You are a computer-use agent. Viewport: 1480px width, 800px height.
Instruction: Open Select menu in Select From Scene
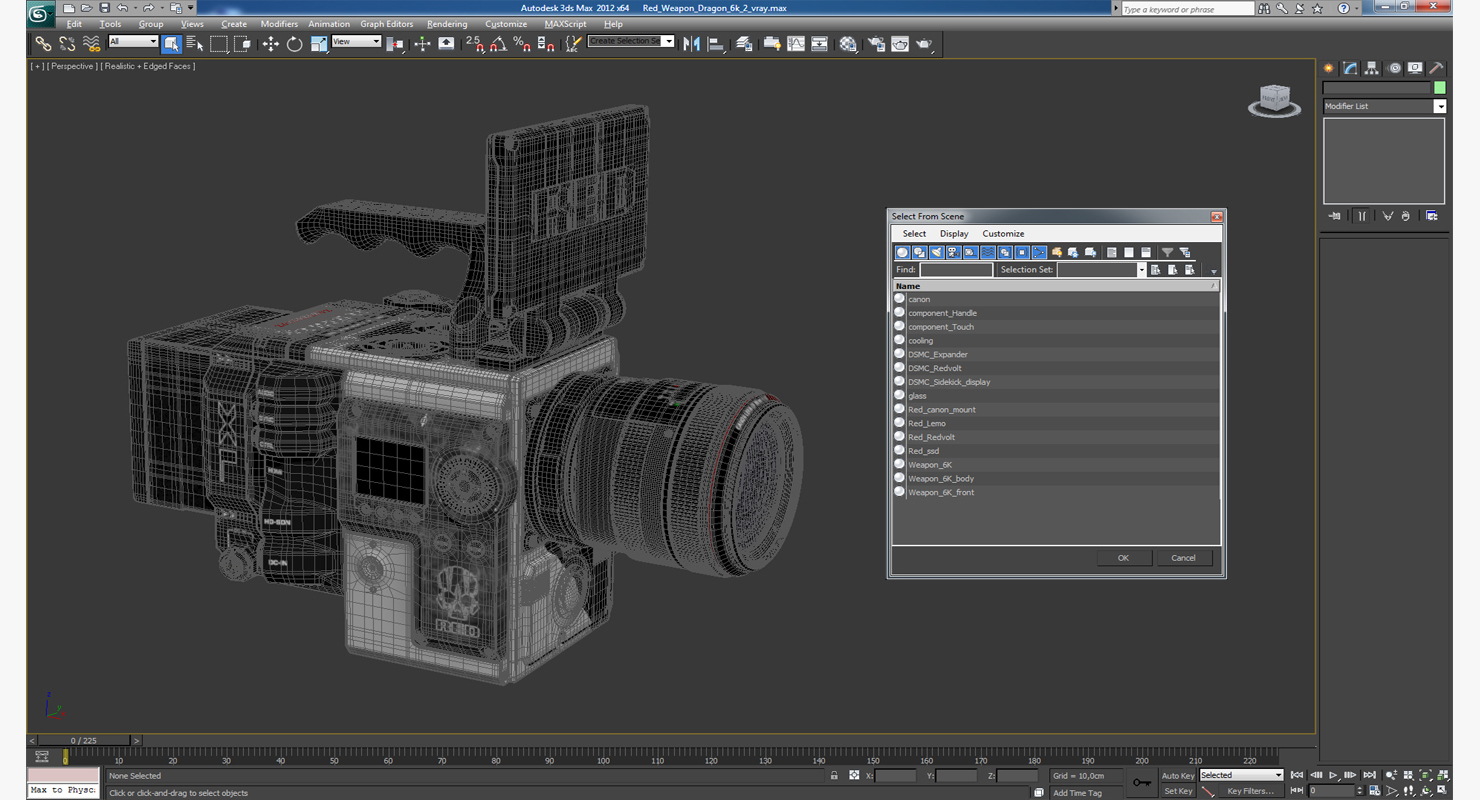pos(914,234)
